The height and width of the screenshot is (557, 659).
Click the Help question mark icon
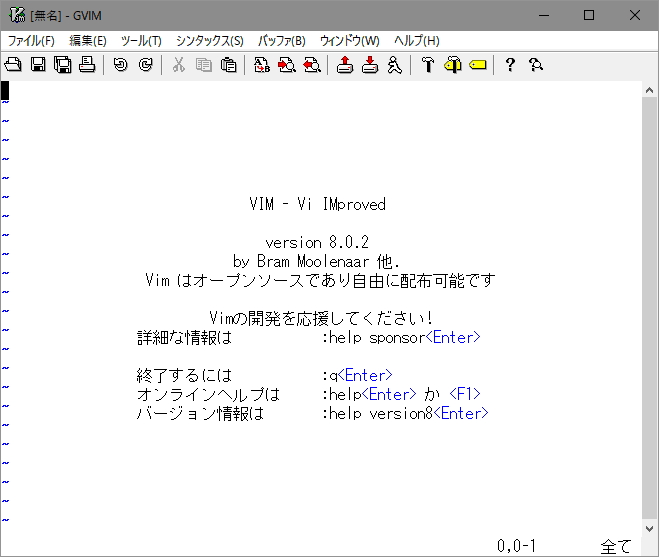(510, 65)
